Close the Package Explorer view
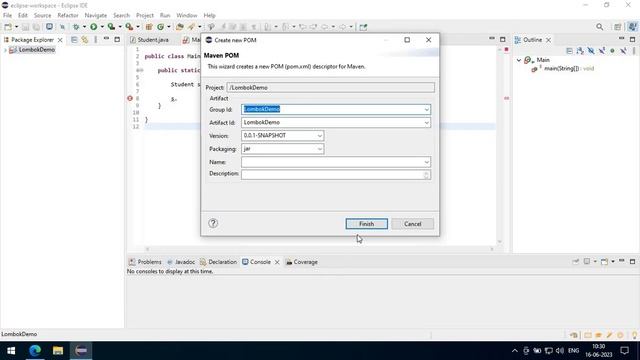 click(x=60, y=40)
